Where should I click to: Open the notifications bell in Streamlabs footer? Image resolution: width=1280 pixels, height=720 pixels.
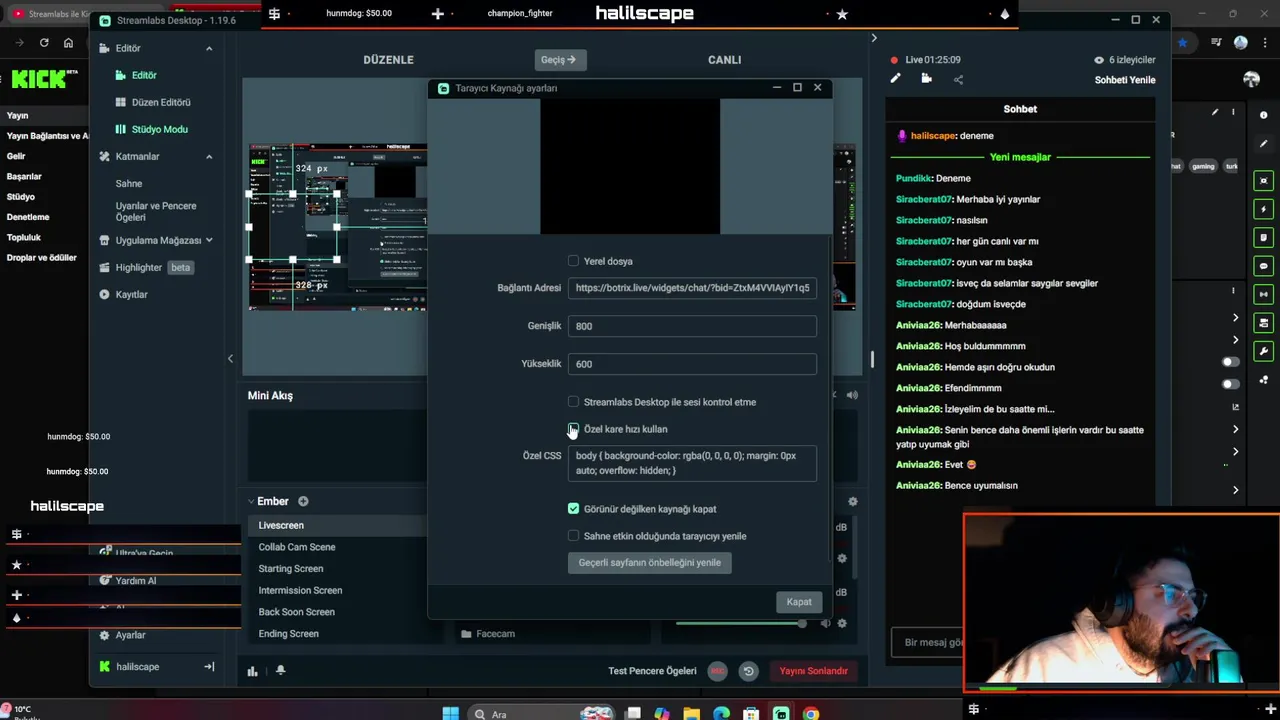click(280, 671)
